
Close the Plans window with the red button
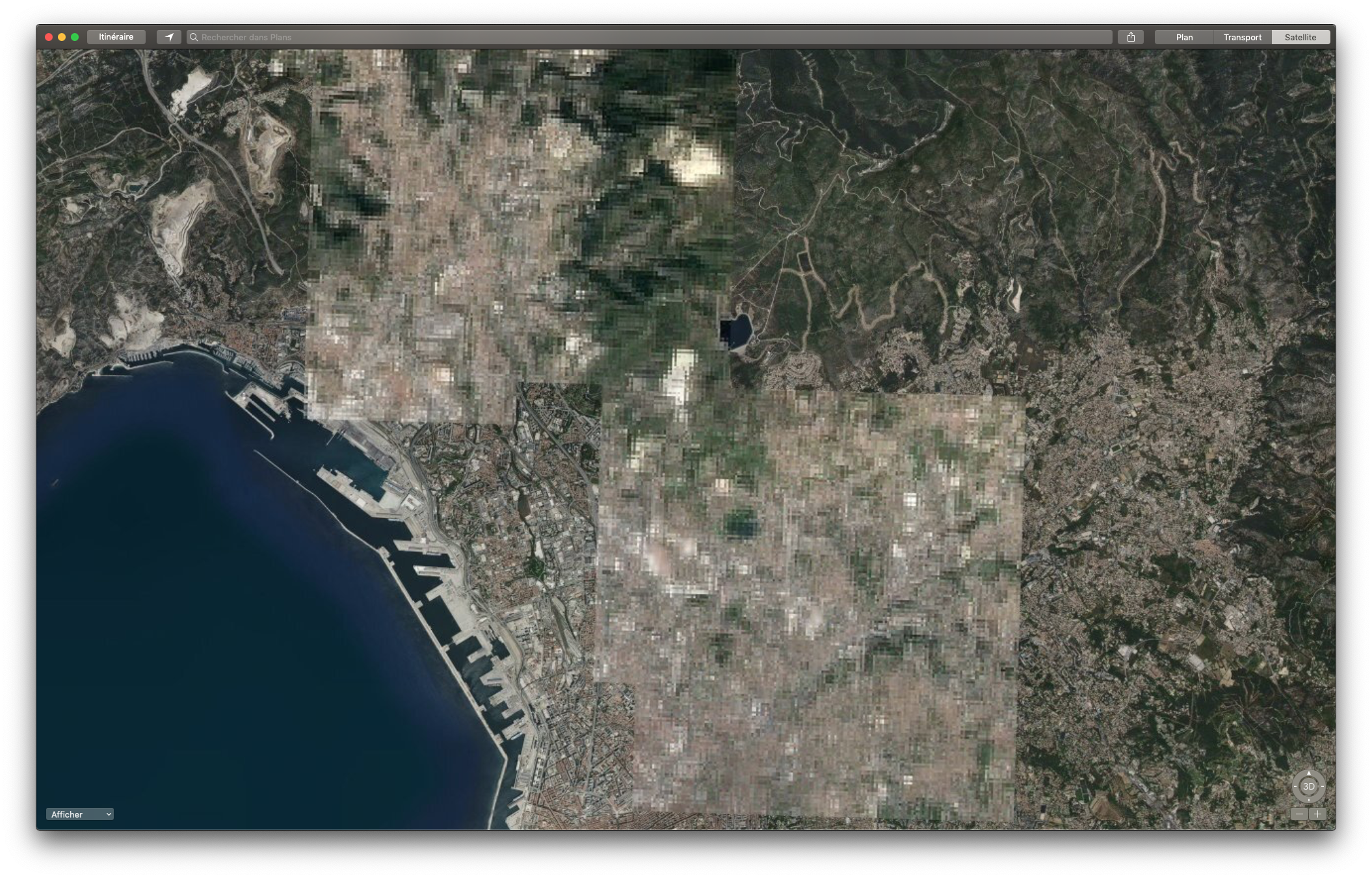pos(49,37)
